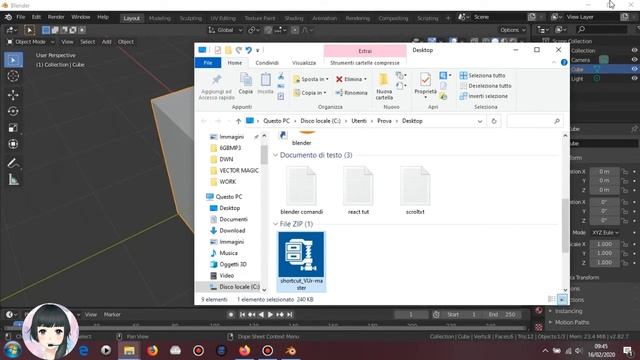Click Questo PC in the breadcrumb
Image resolution: width=640 pixels, height=360 pixels.
point(276,121)
